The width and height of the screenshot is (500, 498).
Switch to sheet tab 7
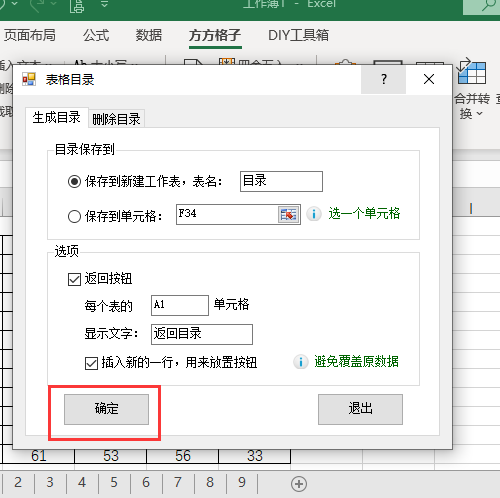coord(178,482)
